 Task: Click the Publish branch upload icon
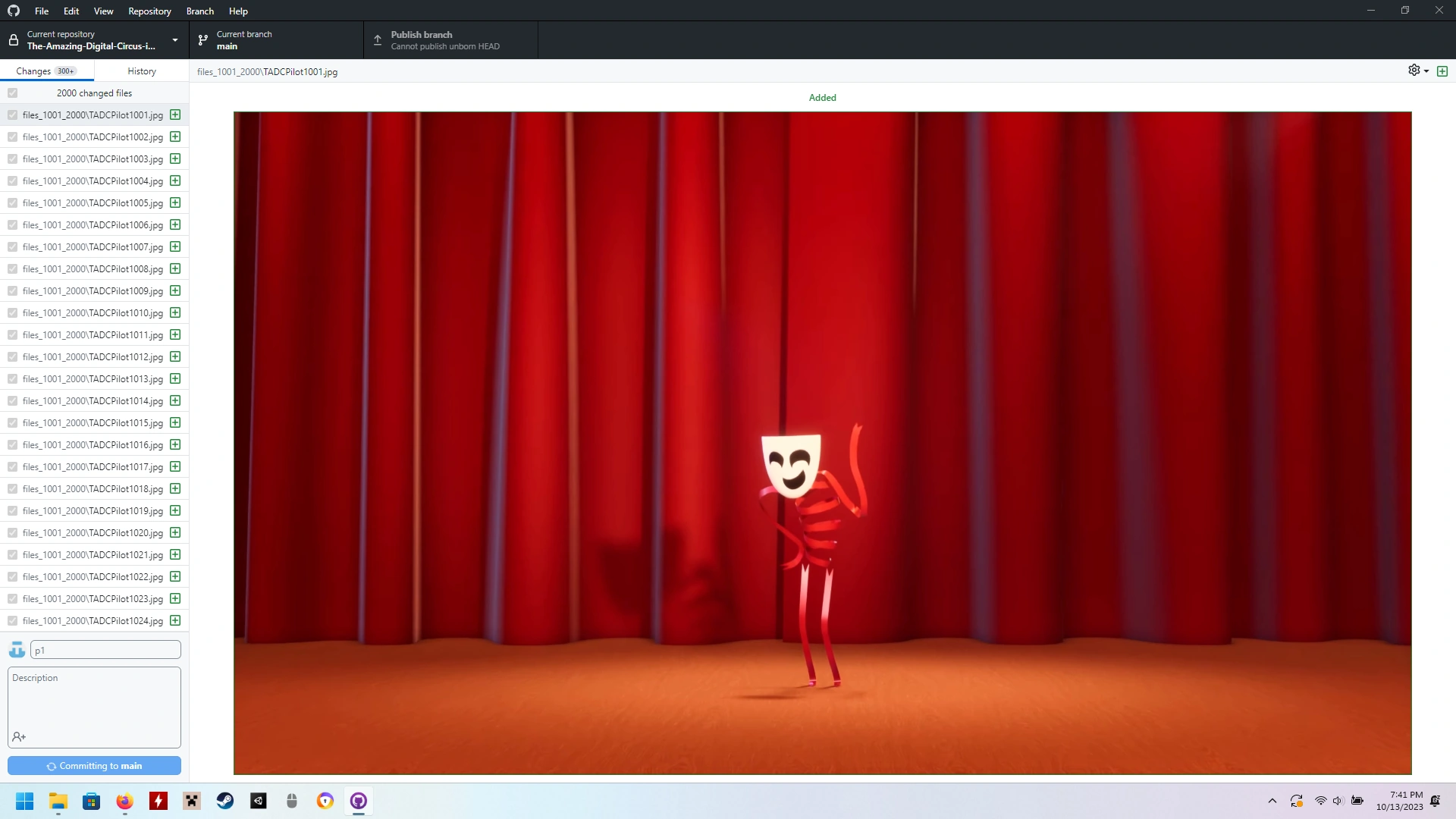(378, 40)
